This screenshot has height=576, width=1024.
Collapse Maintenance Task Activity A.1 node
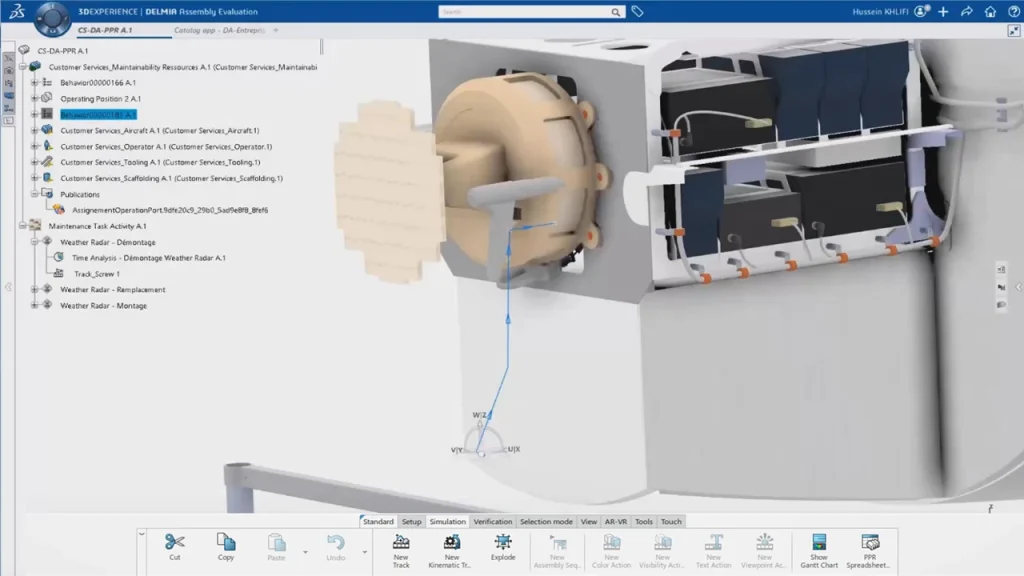point(22,226)
